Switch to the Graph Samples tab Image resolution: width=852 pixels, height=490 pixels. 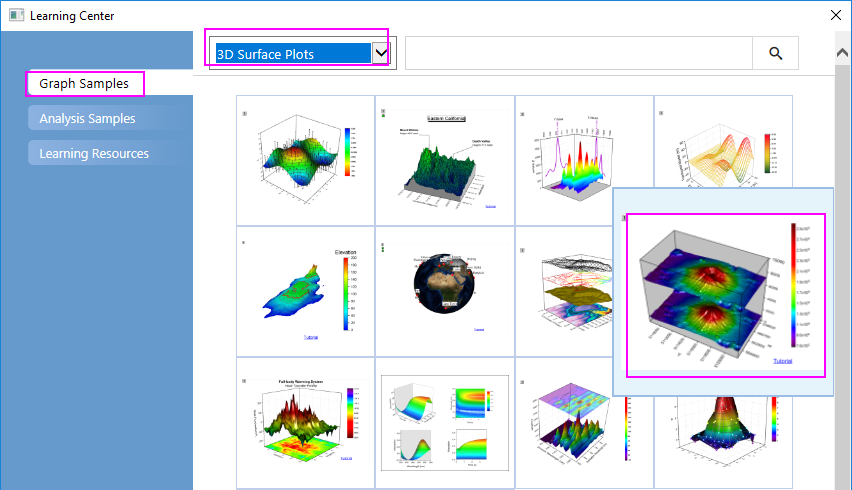[x=84, y=84]
